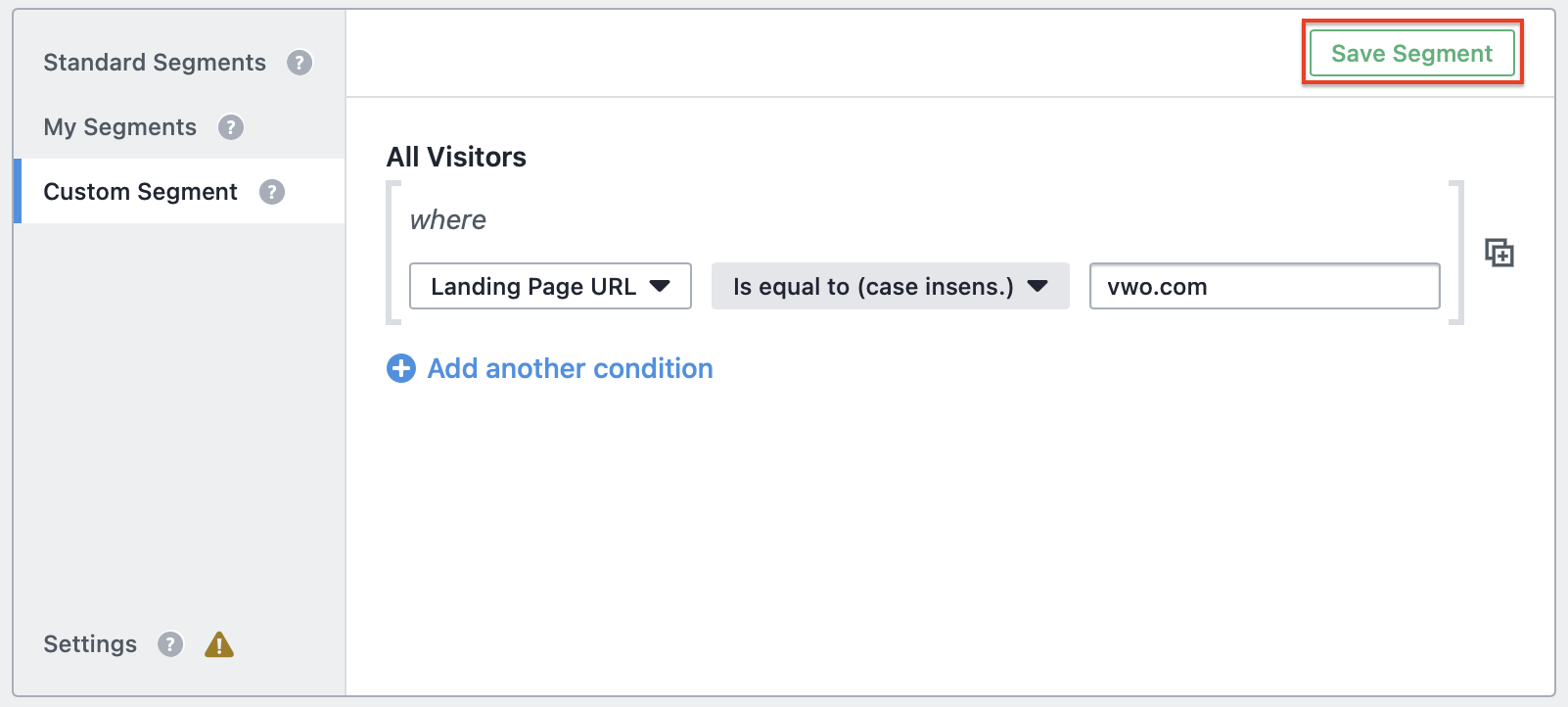Open the Settings section in sidebar
This screenshot has width=1568, height=707.
90,644
